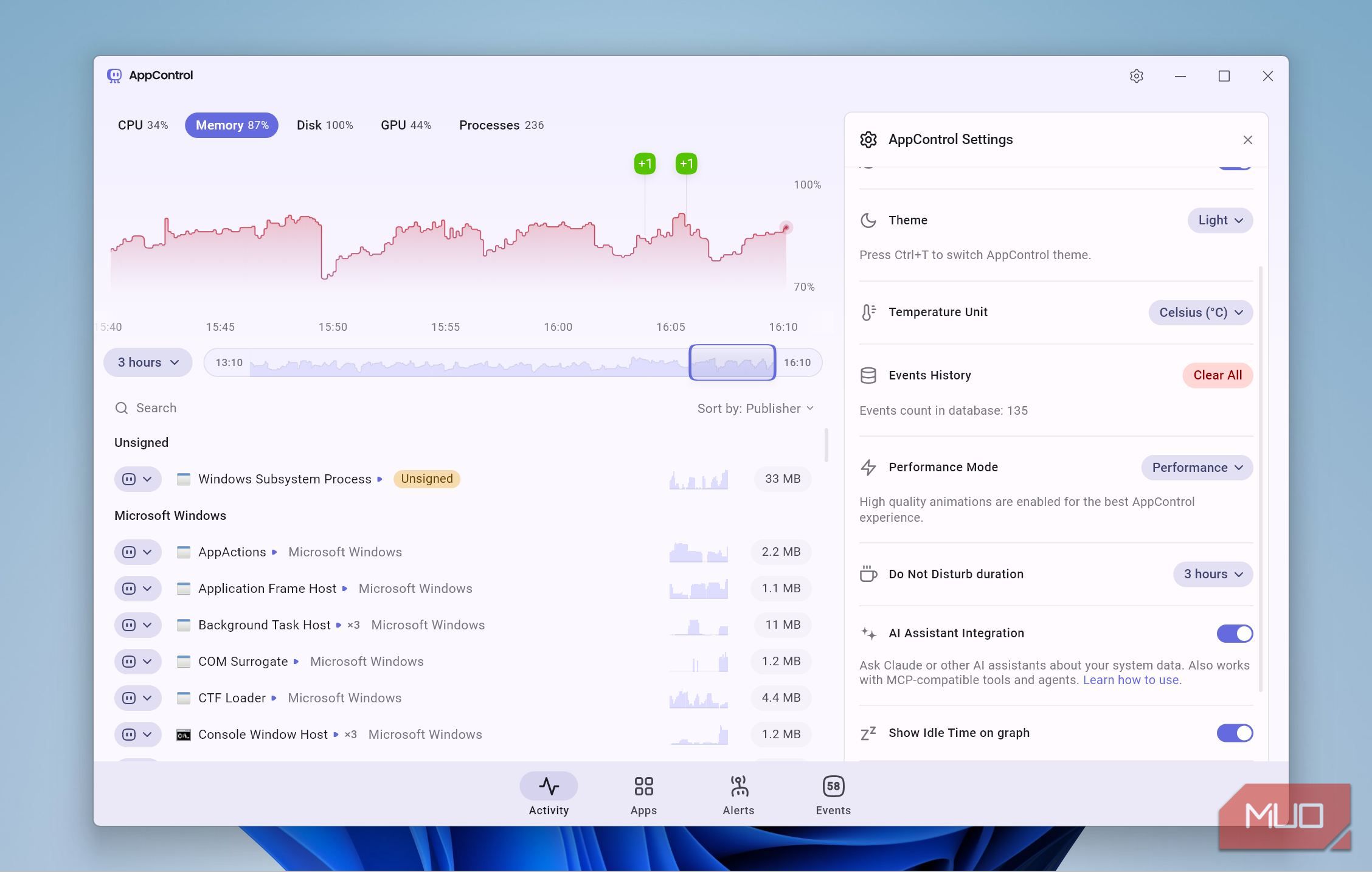Click the Performance Mode lightning icon
This screenshot has height=872, width=1372.
click(x=868, y=468)
